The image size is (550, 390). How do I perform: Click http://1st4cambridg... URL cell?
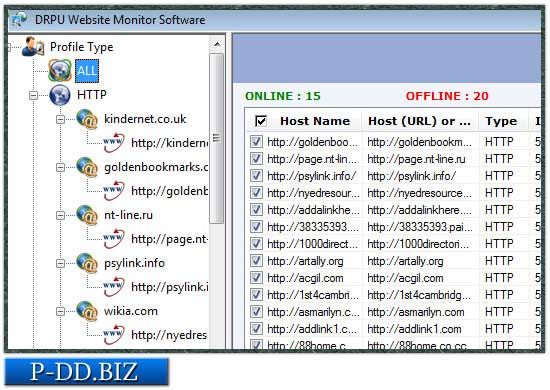tap(419, 295)
